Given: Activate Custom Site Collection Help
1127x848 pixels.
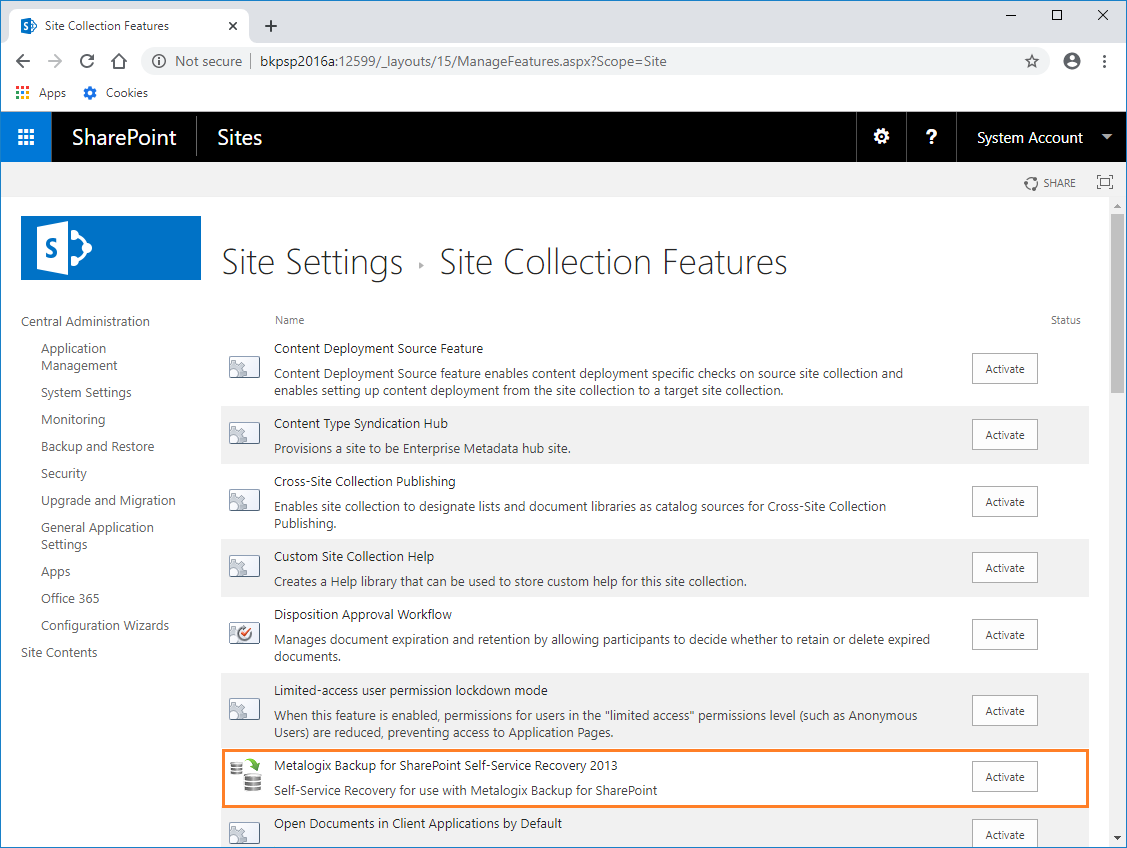Looking at the screenshot, I should click(x=1004, y=568).
